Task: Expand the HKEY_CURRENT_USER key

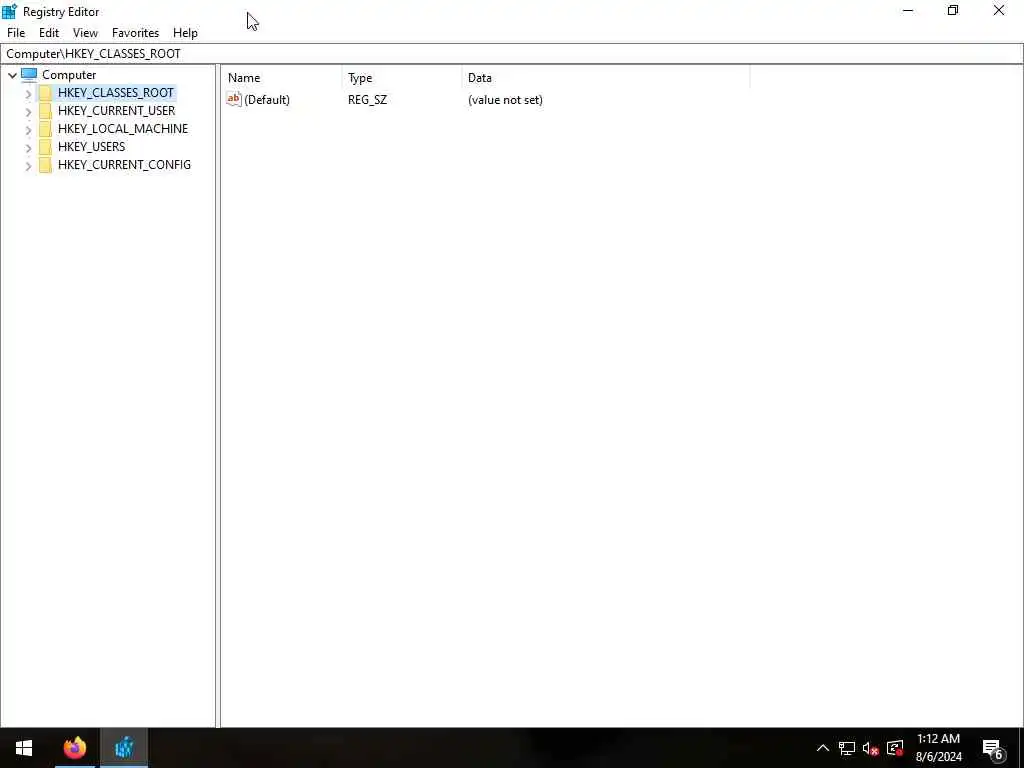Action: point(28,112)
